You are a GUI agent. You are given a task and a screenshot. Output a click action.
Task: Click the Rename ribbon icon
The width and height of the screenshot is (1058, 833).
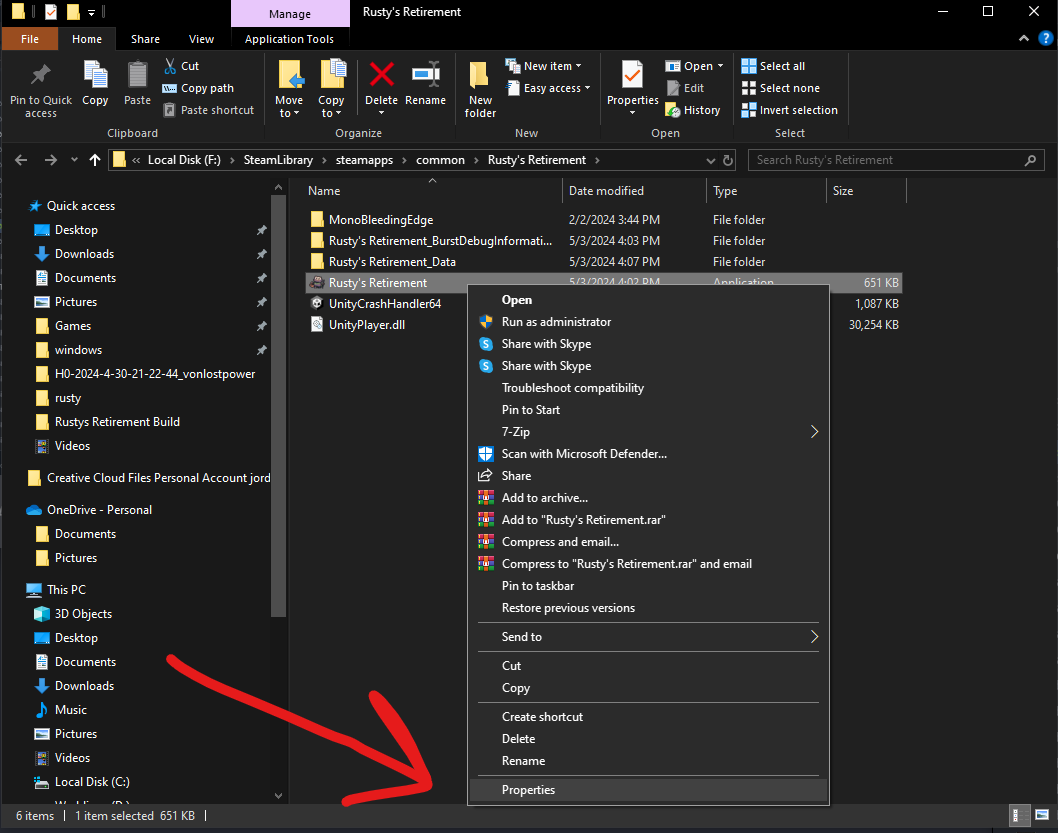426,74
